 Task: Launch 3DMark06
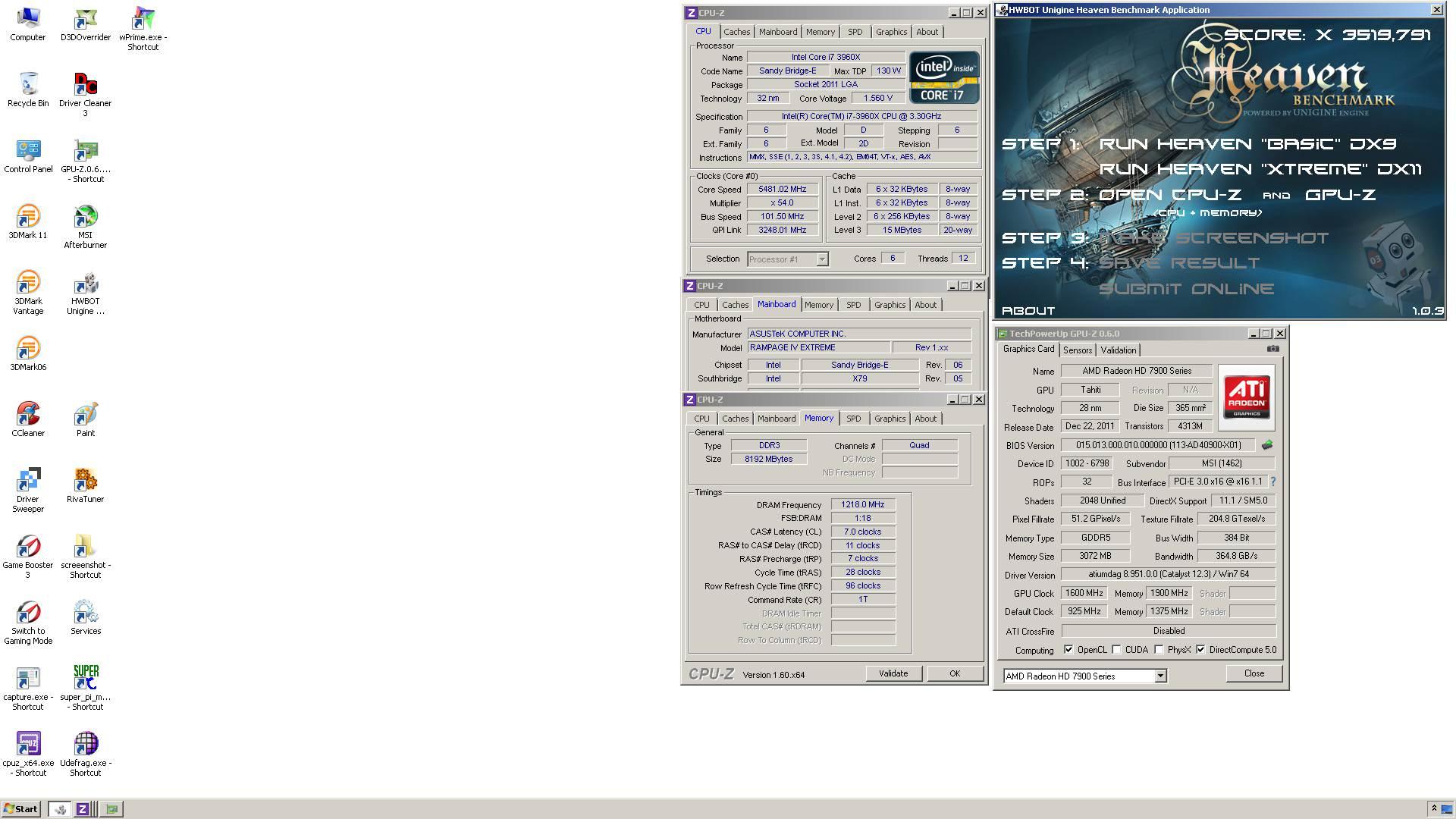(x=28, y=353)
